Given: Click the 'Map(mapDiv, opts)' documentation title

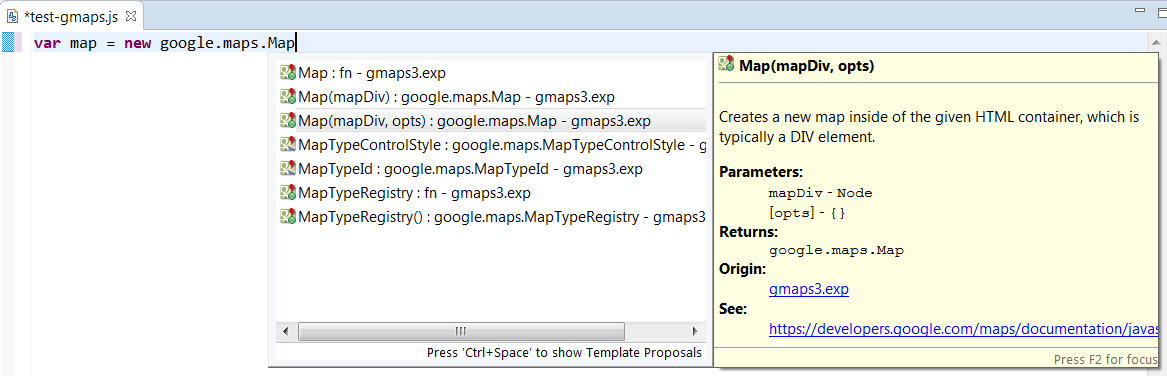Looking at the screenshot, I should pos(806,66).
